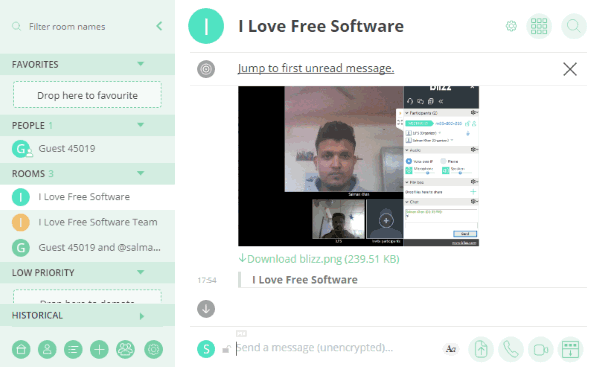
Task: Click the unencrypted lock icon
Action: [x=227, y=349]
